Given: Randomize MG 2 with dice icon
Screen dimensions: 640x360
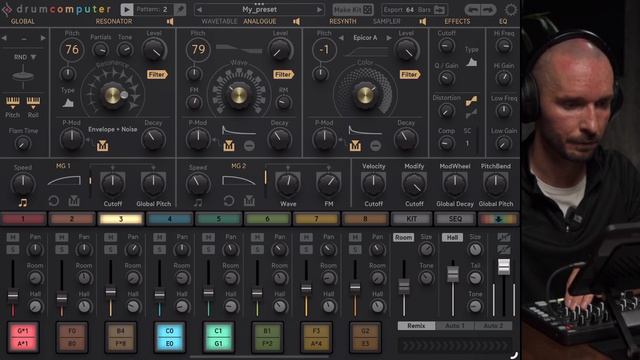Looking at the screenshot, I should click(249, 200).
